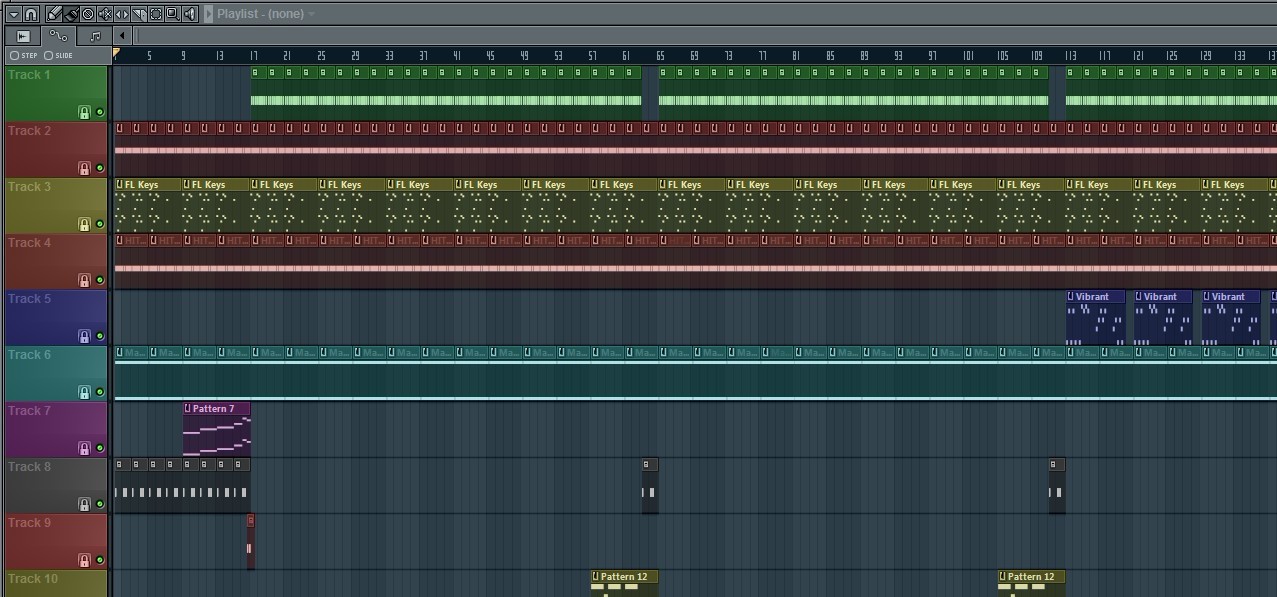Pick the Slip tool with arrows
The height and width of the screenshot is (597, 1277).
click(x=122, y=14)
